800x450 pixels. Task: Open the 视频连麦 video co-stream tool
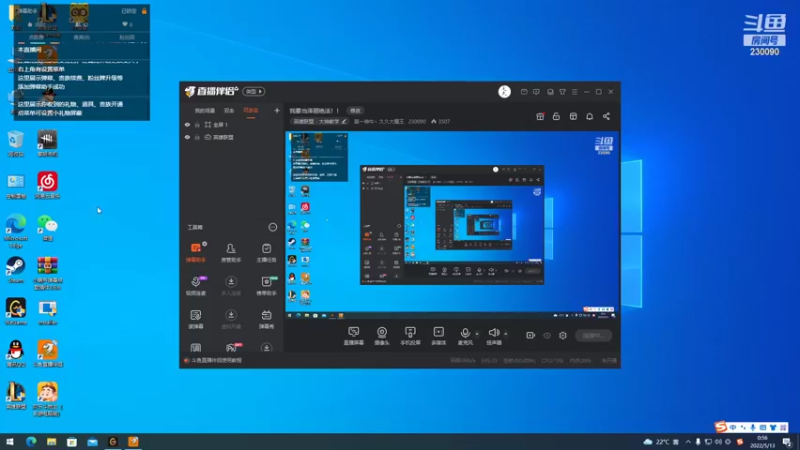(196, 286)
